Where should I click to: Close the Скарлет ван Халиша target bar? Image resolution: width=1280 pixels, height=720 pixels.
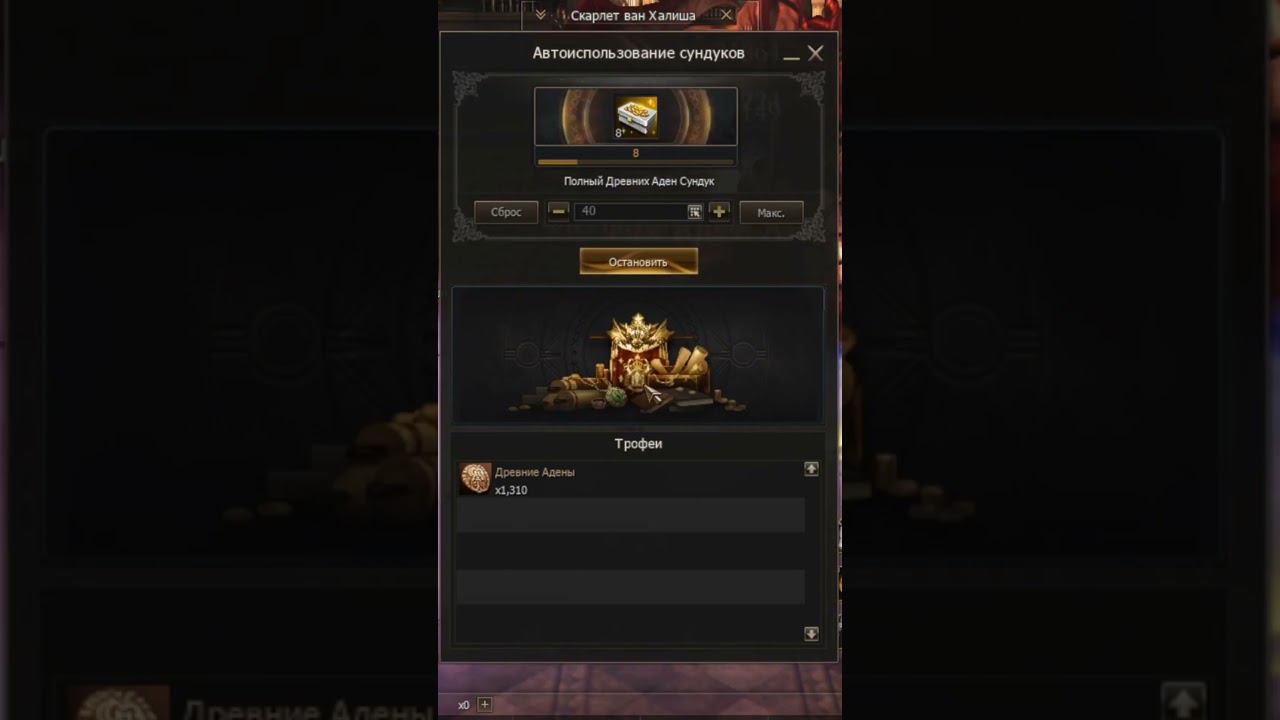coord(726,15)
